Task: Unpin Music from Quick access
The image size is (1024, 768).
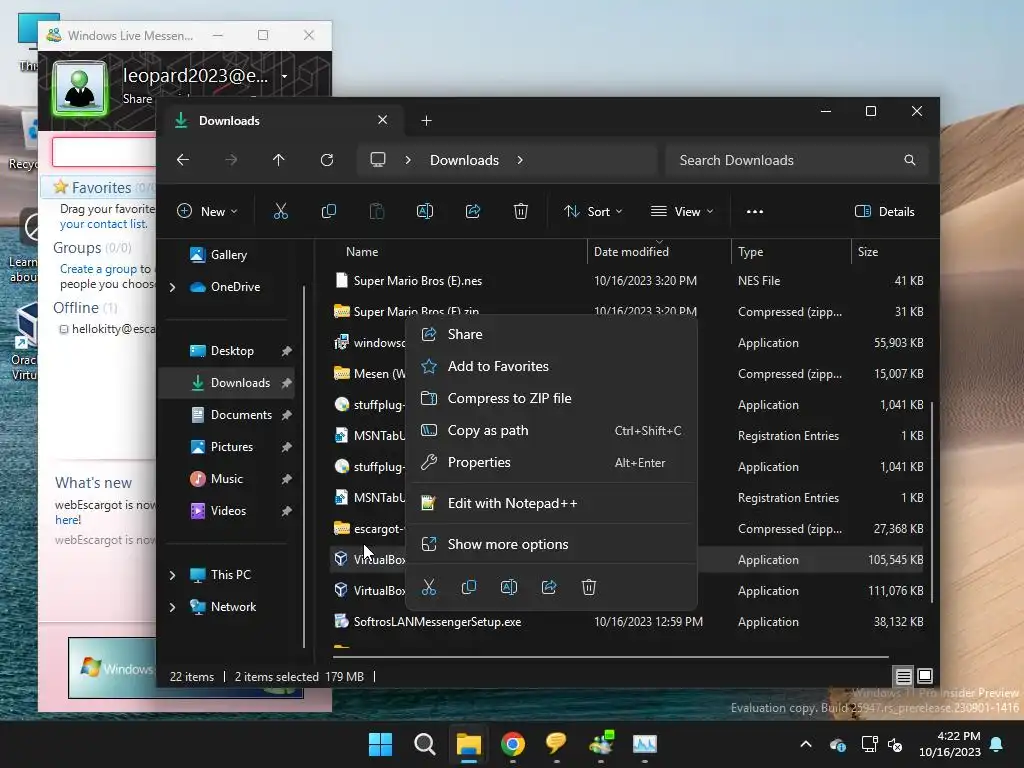Action: coord(286,479)
